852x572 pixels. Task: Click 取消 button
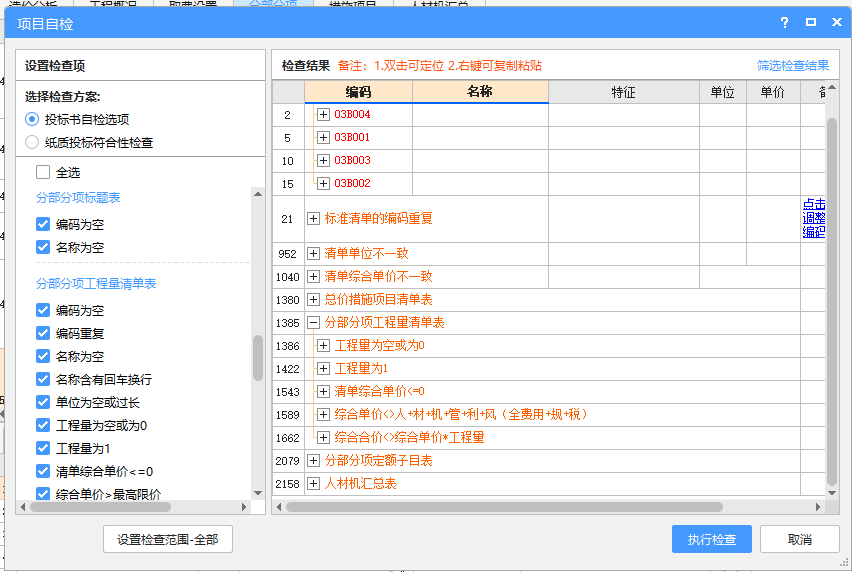pos(799,539)
